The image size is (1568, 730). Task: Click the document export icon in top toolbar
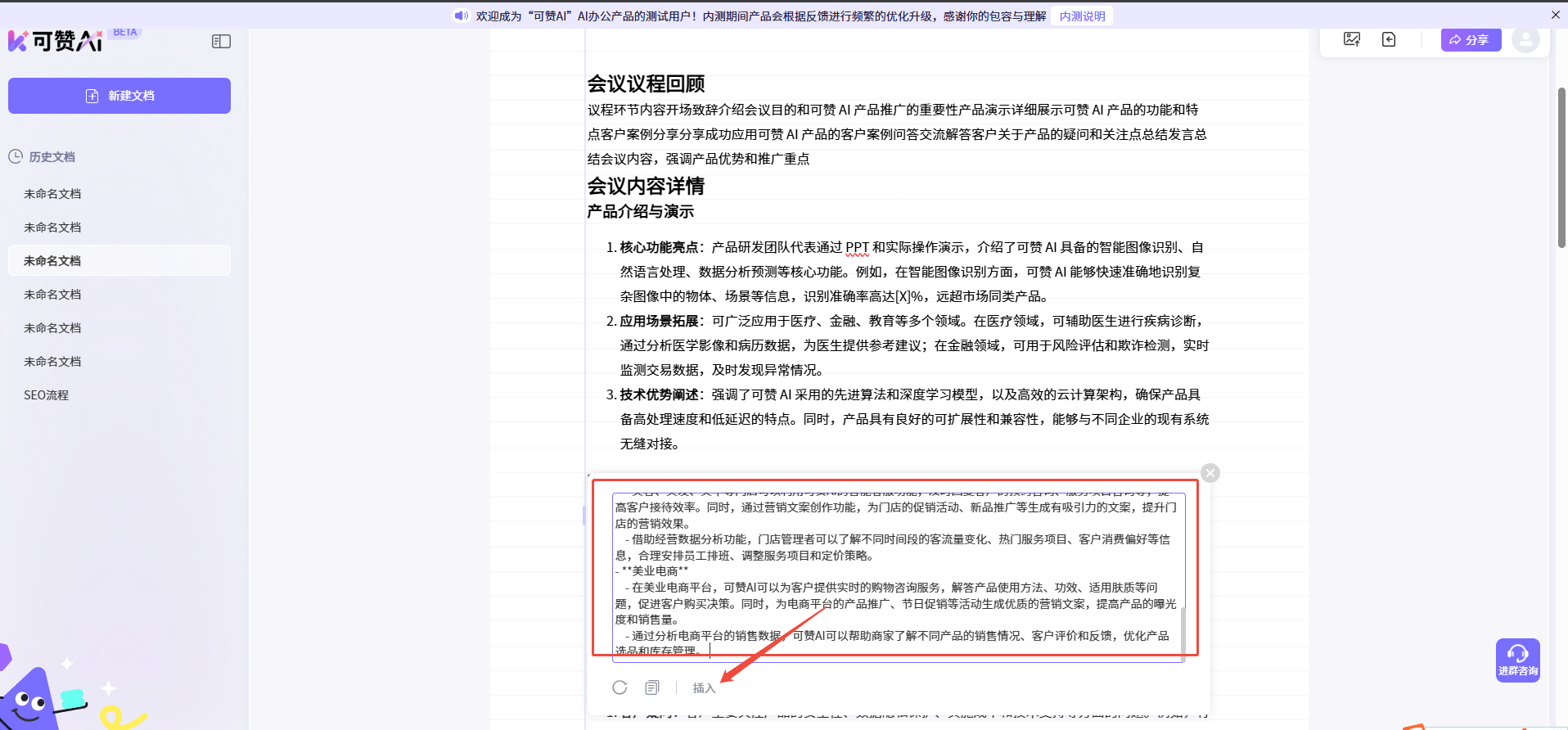point(1389,39)
